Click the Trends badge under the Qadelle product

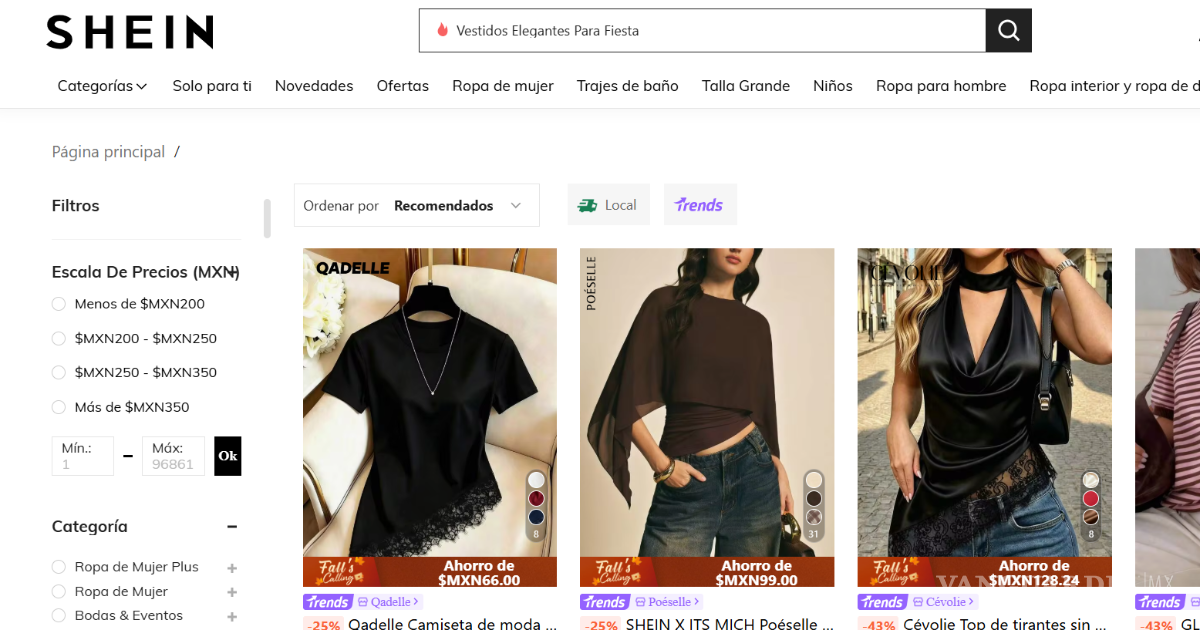[328, 602]
